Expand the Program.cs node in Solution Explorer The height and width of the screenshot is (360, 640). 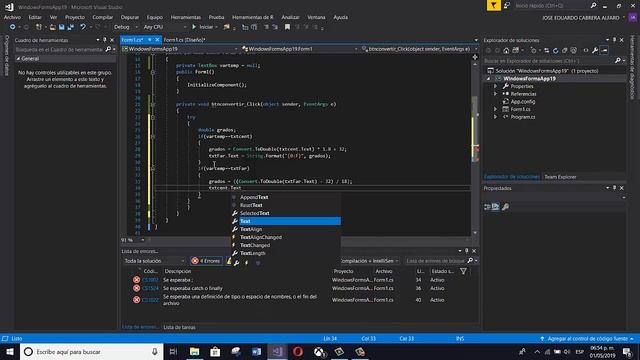(x=496, y=117)
